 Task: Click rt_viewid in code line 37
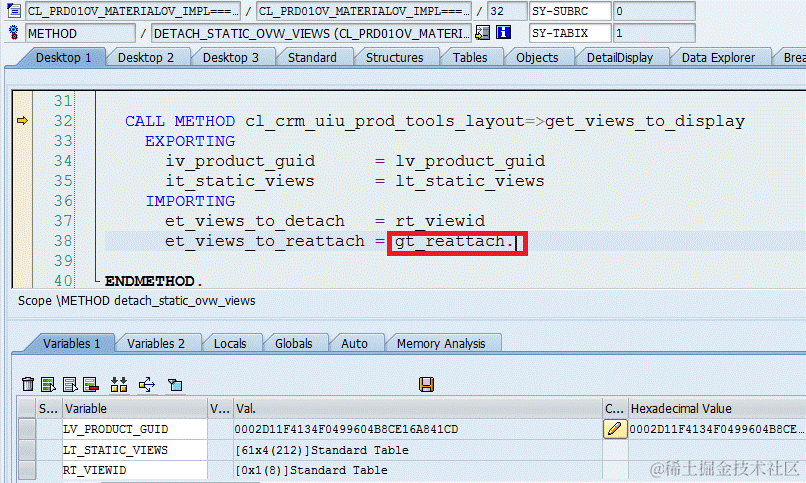pos(440,221)
